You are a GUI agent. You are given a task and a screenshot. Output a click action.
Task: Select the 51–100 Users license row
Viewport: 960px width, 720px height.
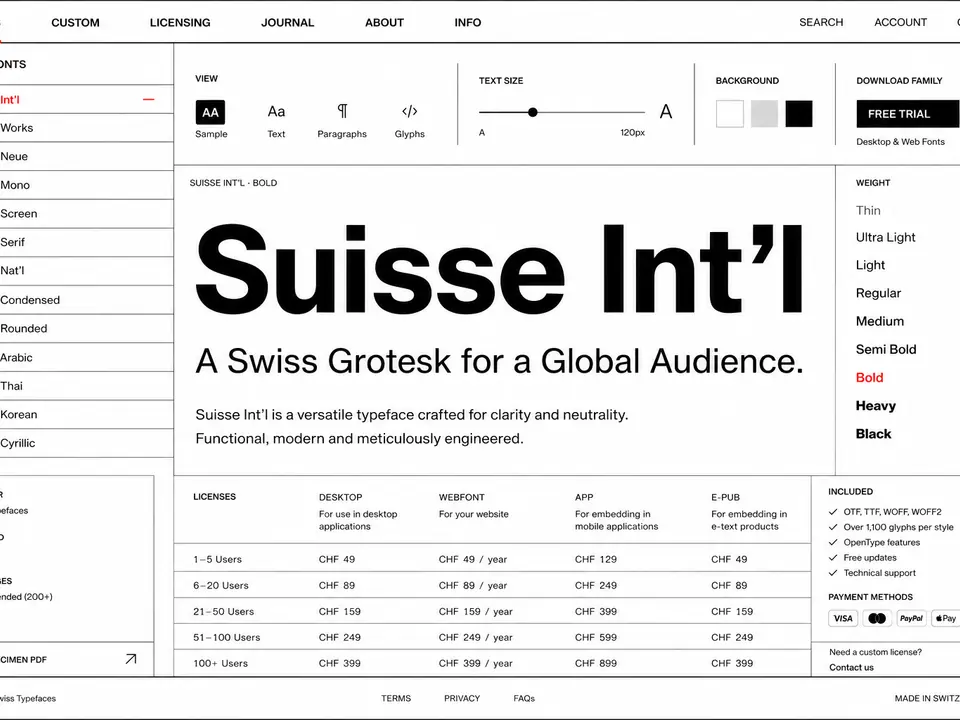coord(492,637)
